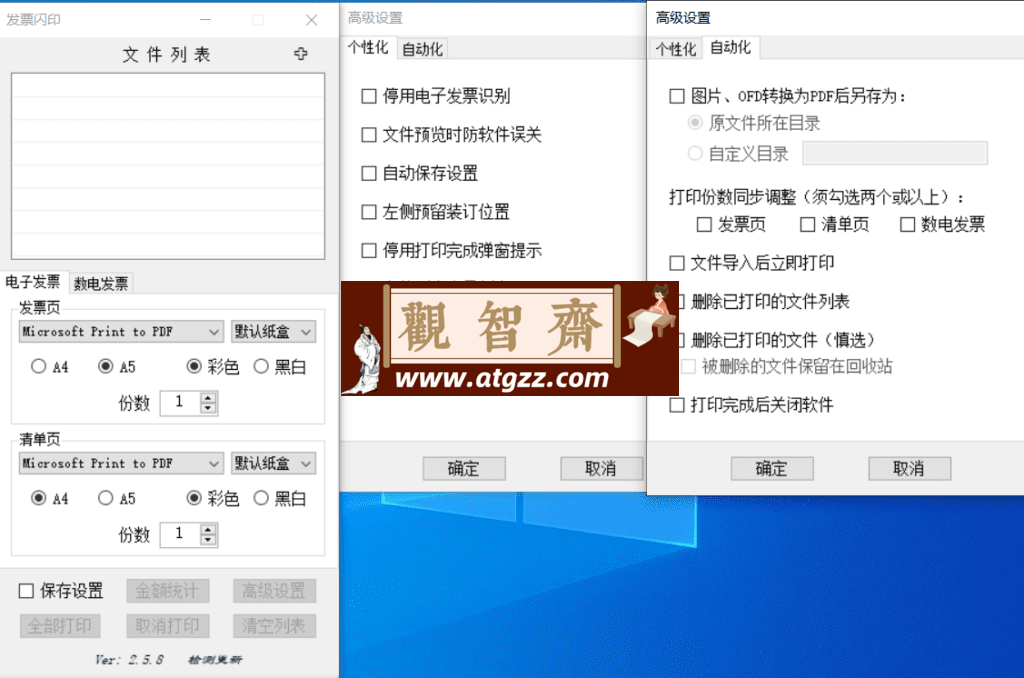
Task: Click 金额统计 button
Action: (x=167, y=591)
